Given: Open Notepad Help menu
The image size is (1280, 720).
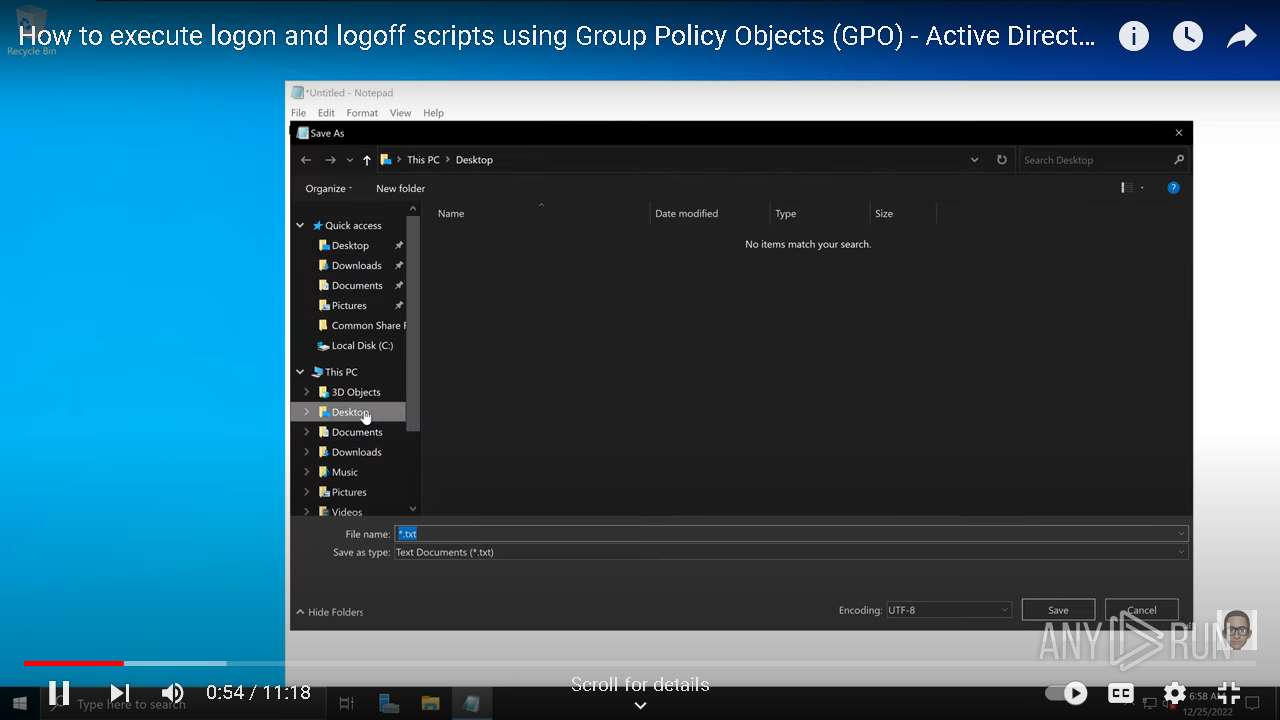Looking at the screenshot, I should tap(433, 113).
